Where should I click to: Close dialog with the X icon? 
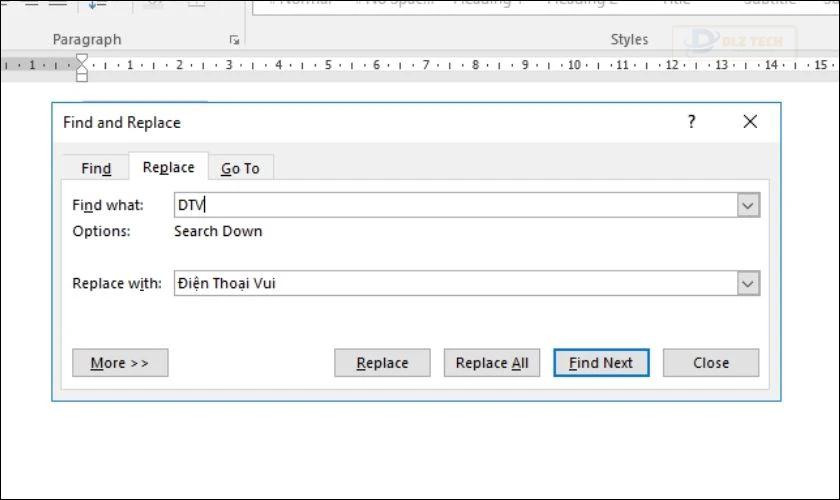point(750,122)
